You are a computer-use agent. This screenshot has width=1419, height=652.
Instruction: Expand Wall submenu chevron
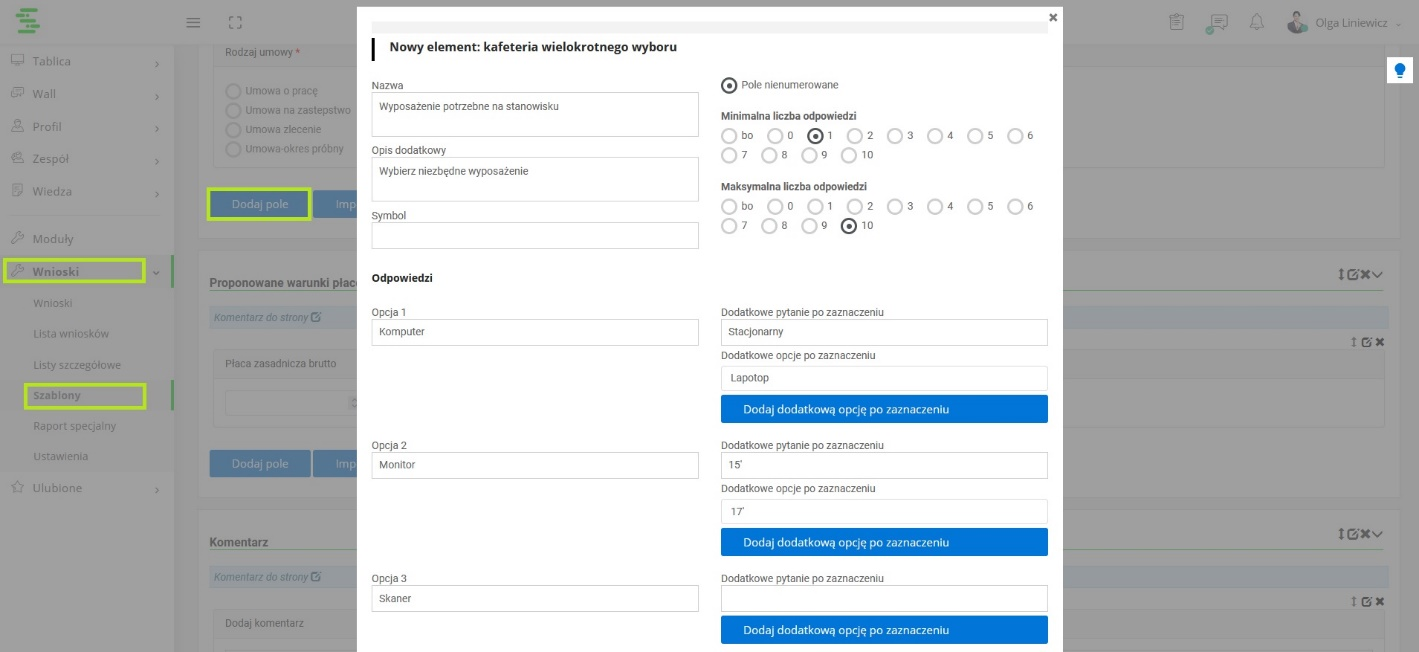click(157, 97)
